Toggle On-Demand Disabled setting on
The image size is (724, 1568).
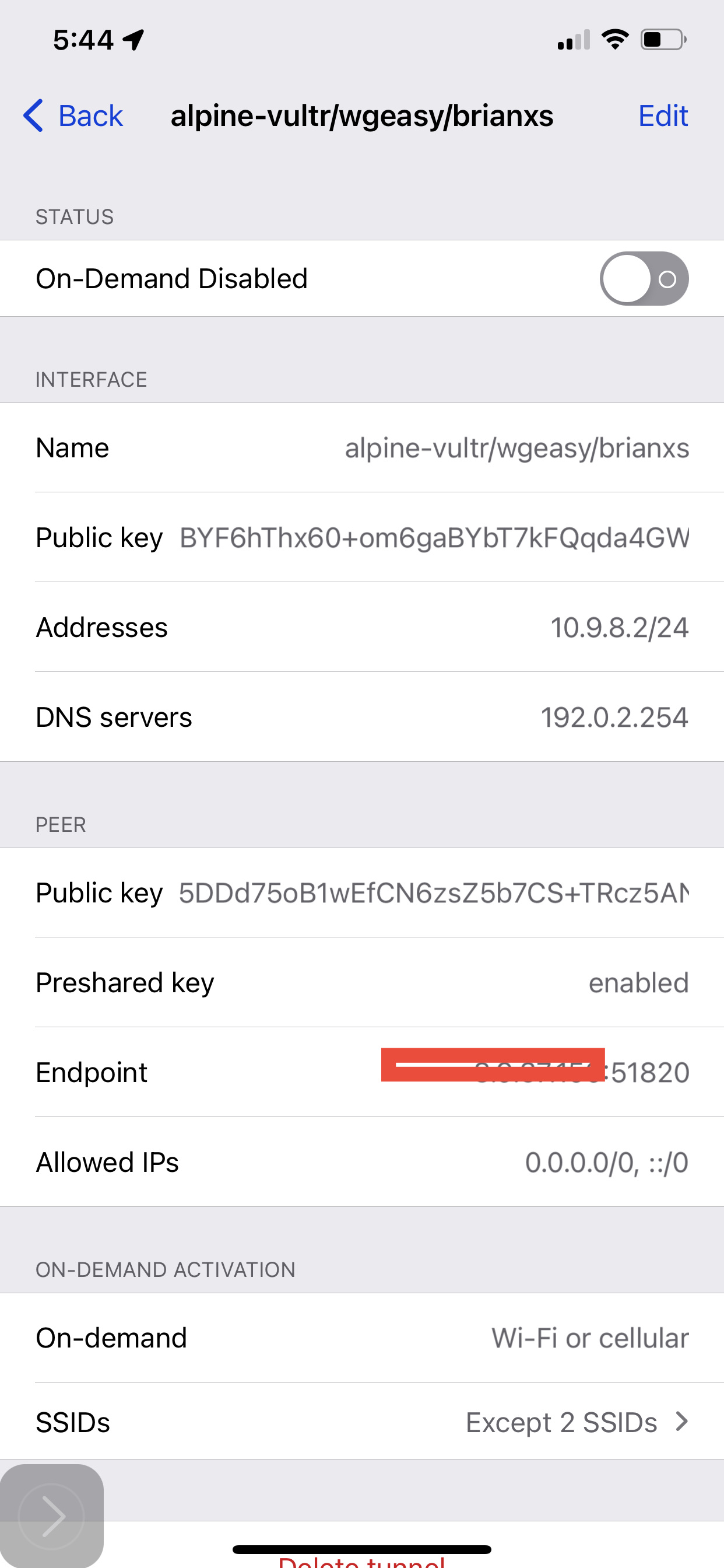[644, 278]
